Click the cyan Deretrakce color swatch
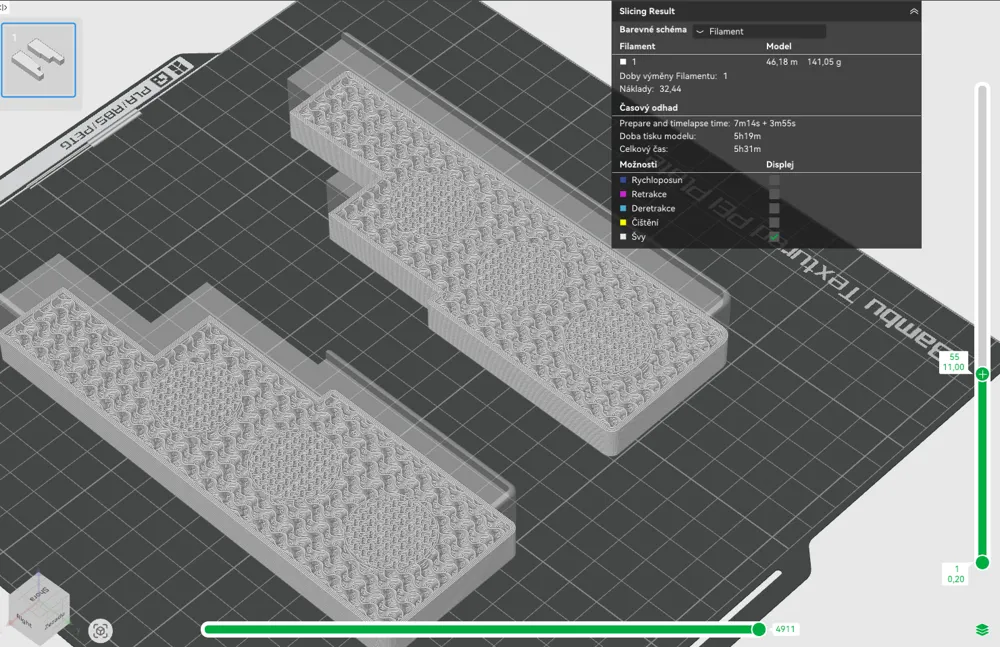Viewport: 1000px width, 647px height. pos(623,208)
